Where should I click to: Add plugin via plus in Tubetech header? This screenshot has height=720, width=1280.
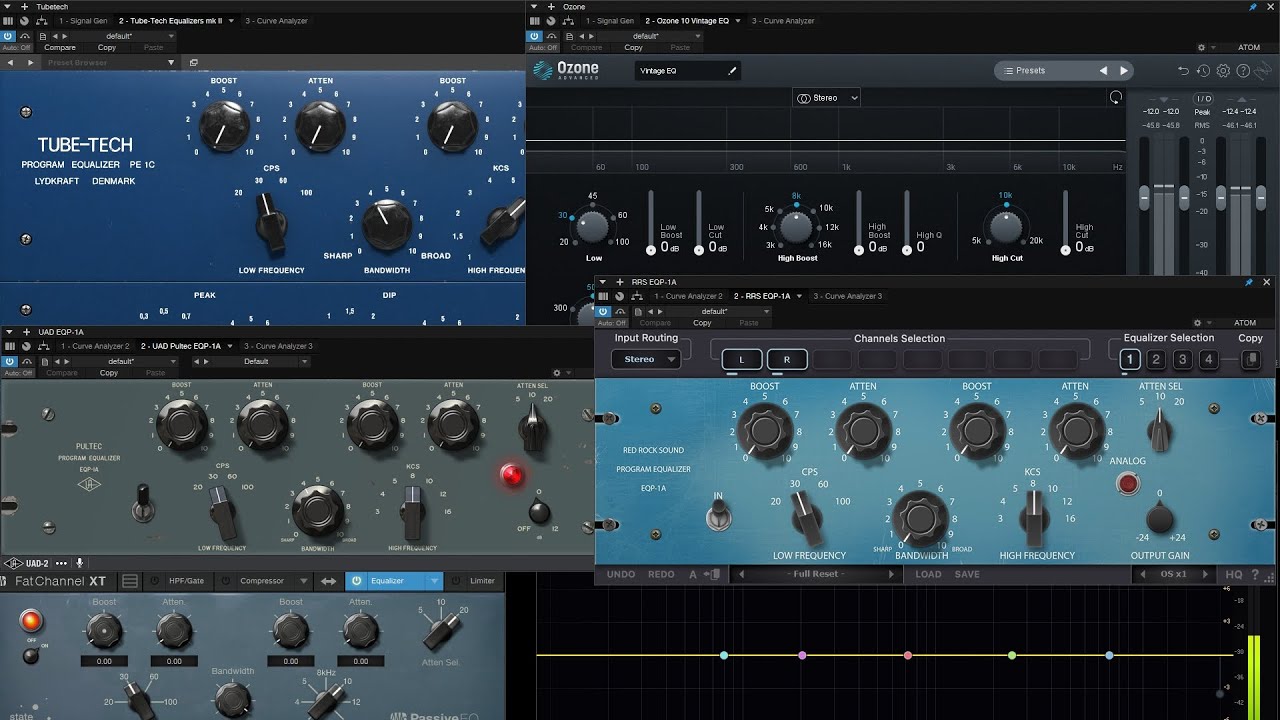tap(24, 7)
